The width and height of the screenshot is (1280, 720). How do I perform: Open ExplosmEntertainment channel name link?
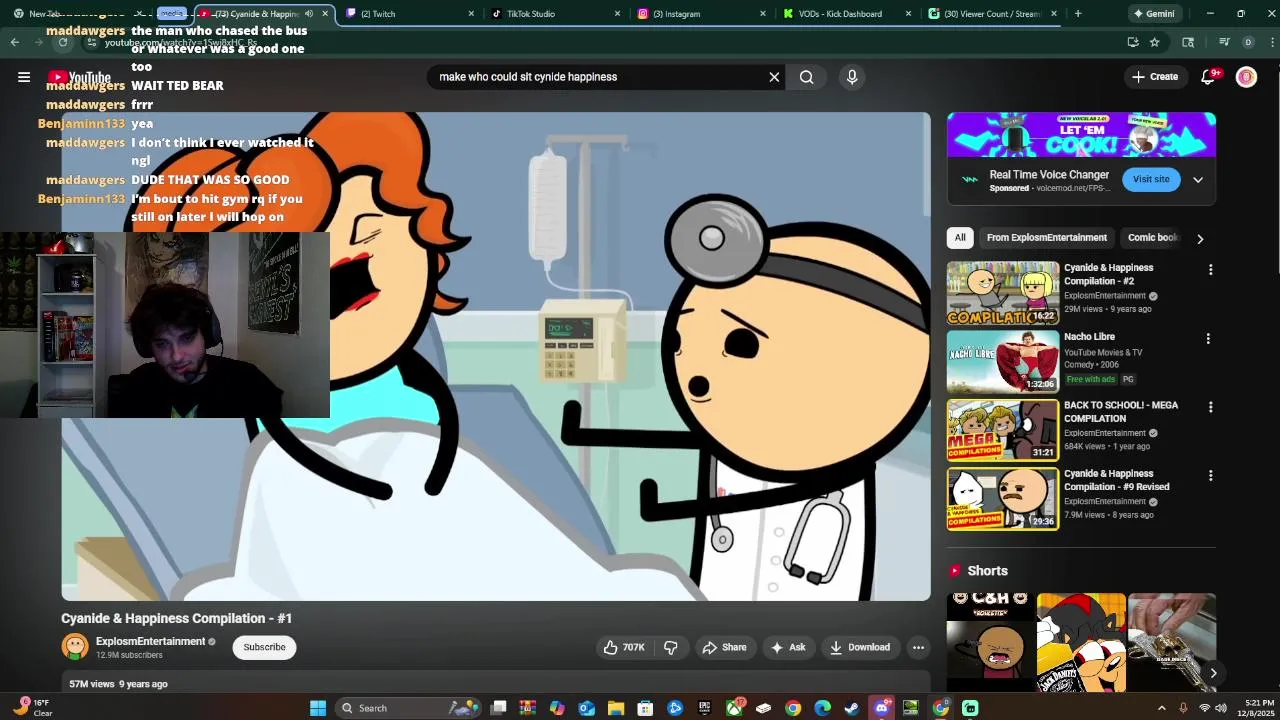tap(150, 642)
